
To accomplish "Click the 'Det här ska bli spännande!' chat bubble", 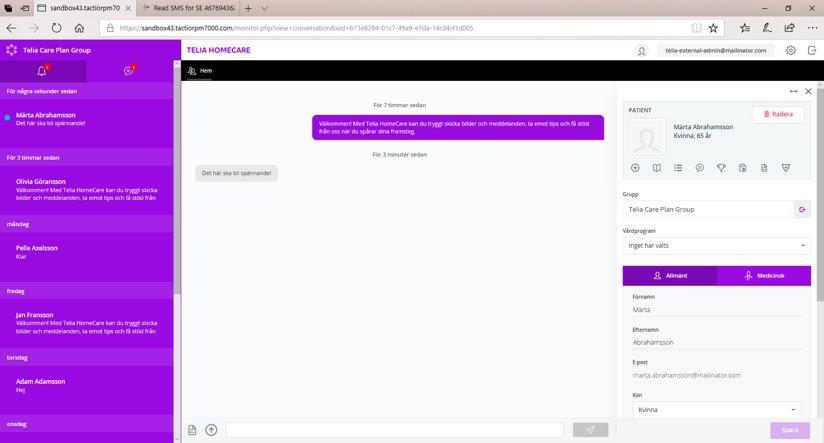I will coord(236,173).
